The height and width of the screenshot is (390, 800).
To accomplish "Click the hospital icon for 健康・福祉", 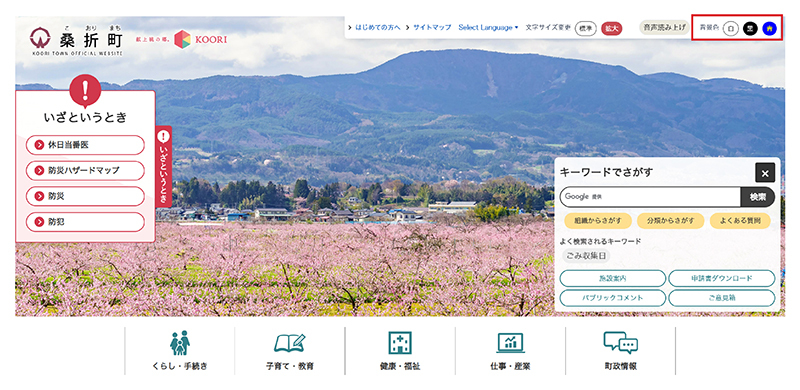I will (x=400, y=343).
